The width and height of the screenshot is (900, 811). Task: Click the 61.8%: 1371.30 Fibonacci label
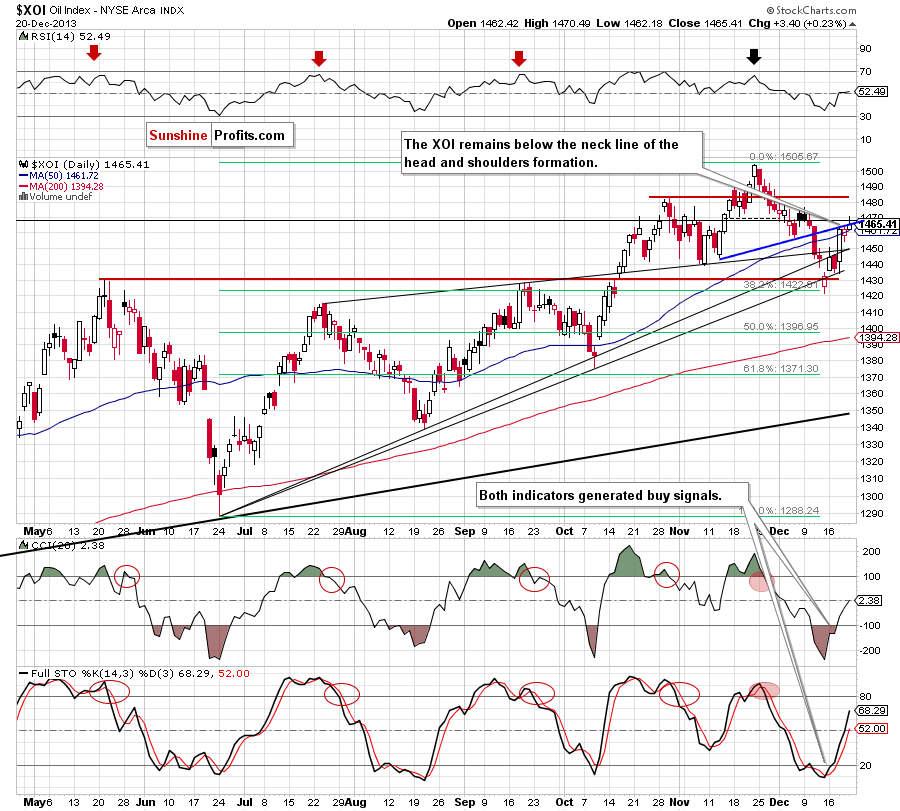781,368
